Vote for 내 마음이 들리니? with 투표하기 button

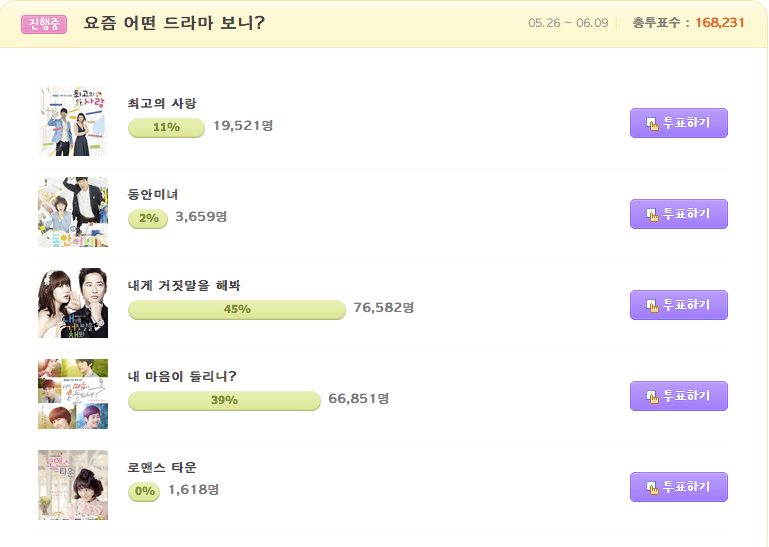[x=679, y=396]
